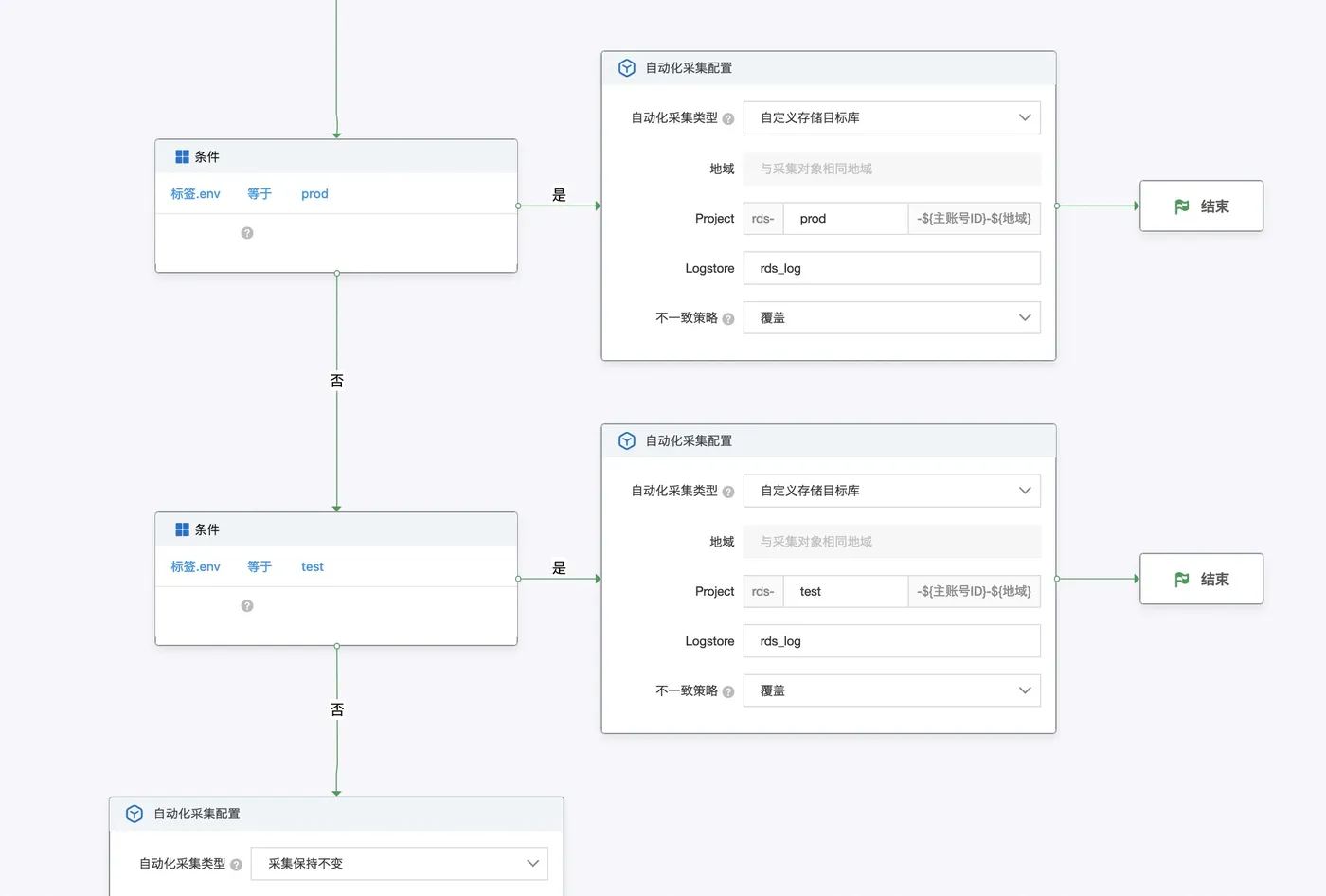Open the 采集保持不变 collection type dropdown
The height and width of the screenshot is (896, 1326).
pyautogui.click(x=400, y=863)
